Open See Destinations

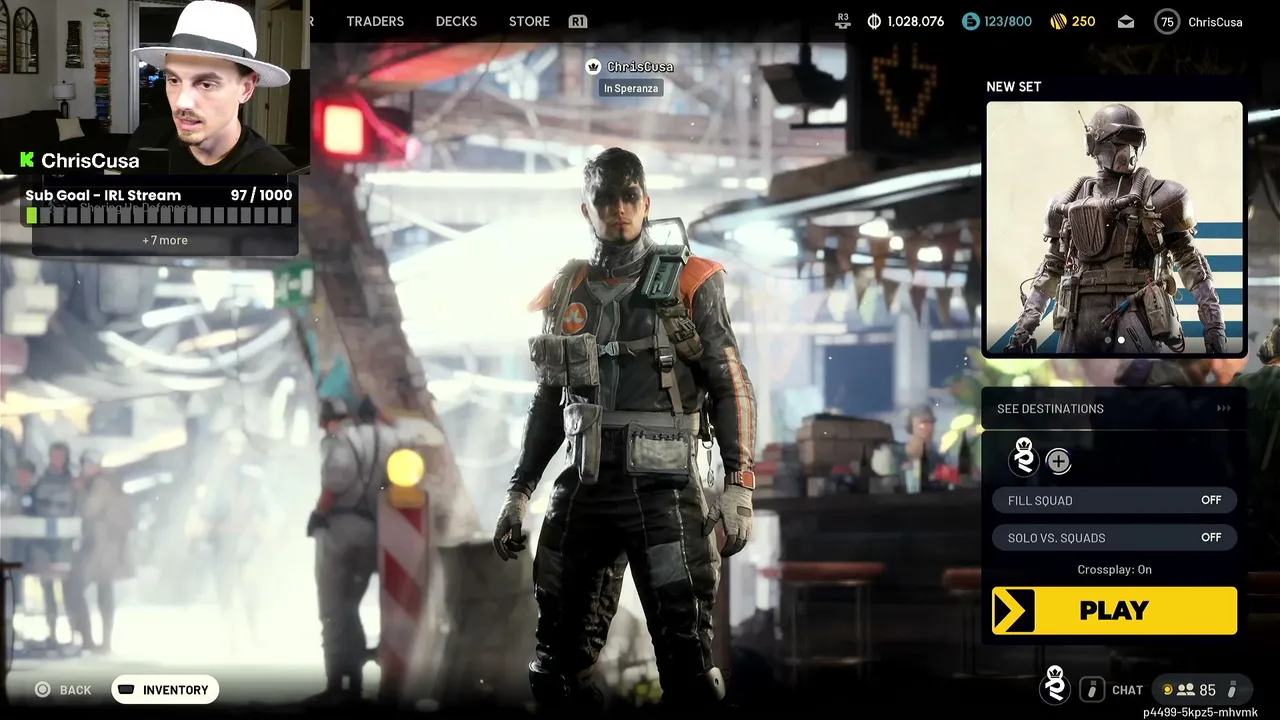pyautogui.click(x=1114, y=408)
